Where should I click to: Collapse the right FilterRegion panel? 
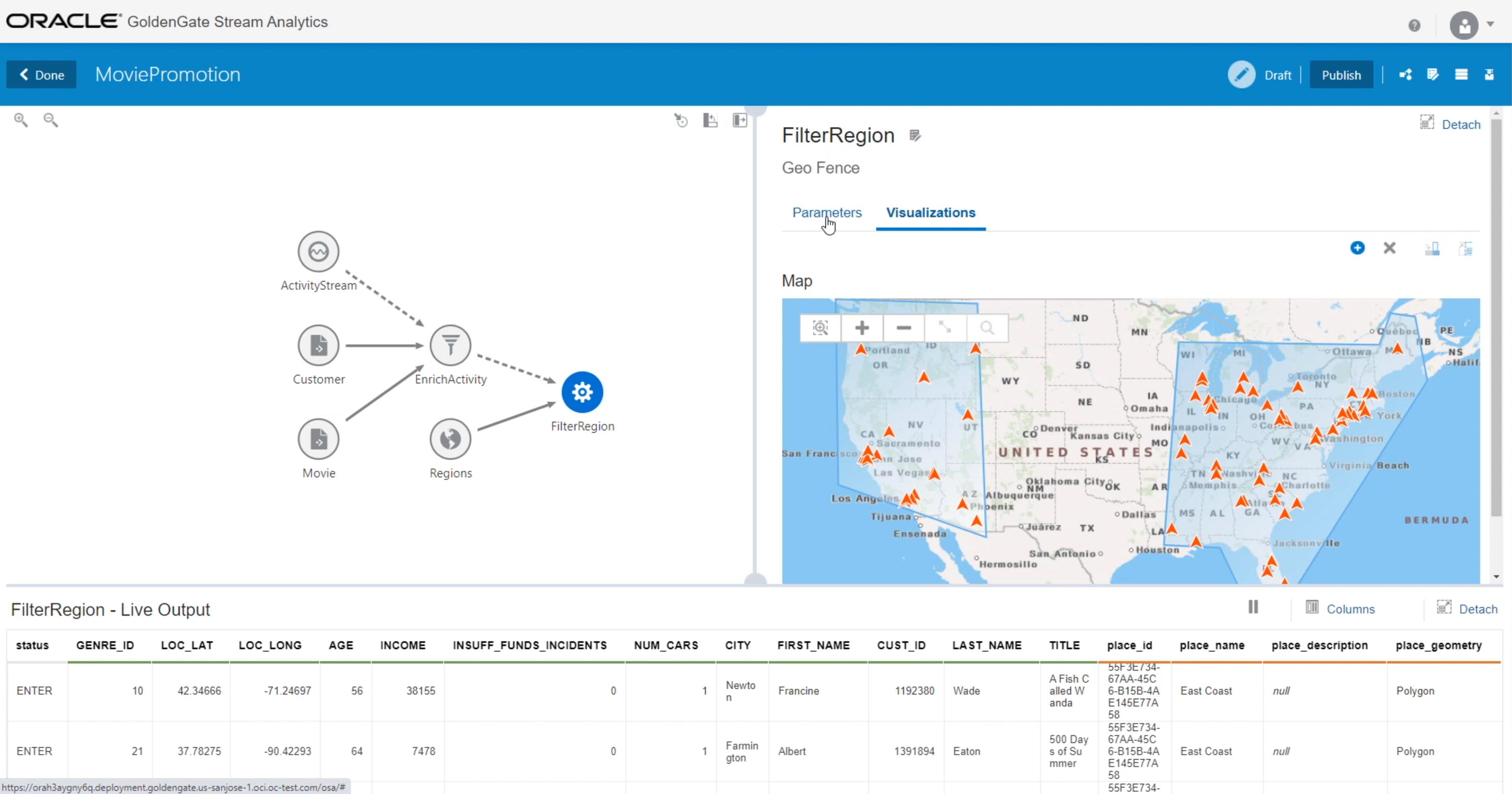point(739,120)
